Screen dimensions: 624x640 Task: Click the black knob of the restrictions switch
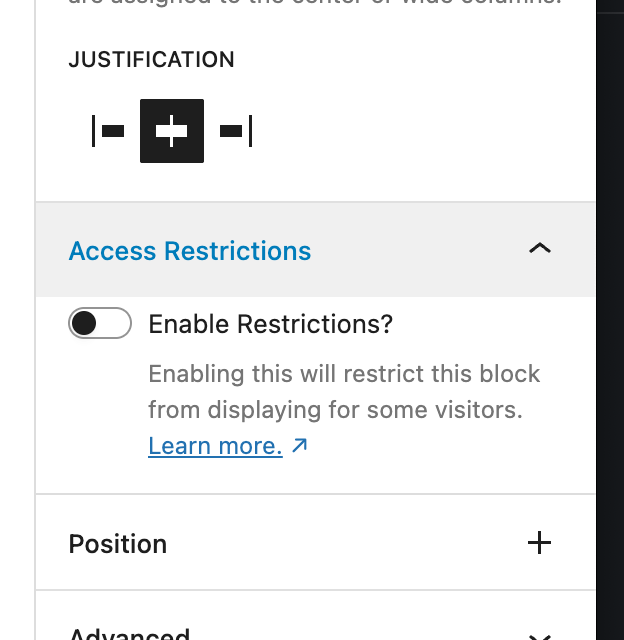(84, 323)
